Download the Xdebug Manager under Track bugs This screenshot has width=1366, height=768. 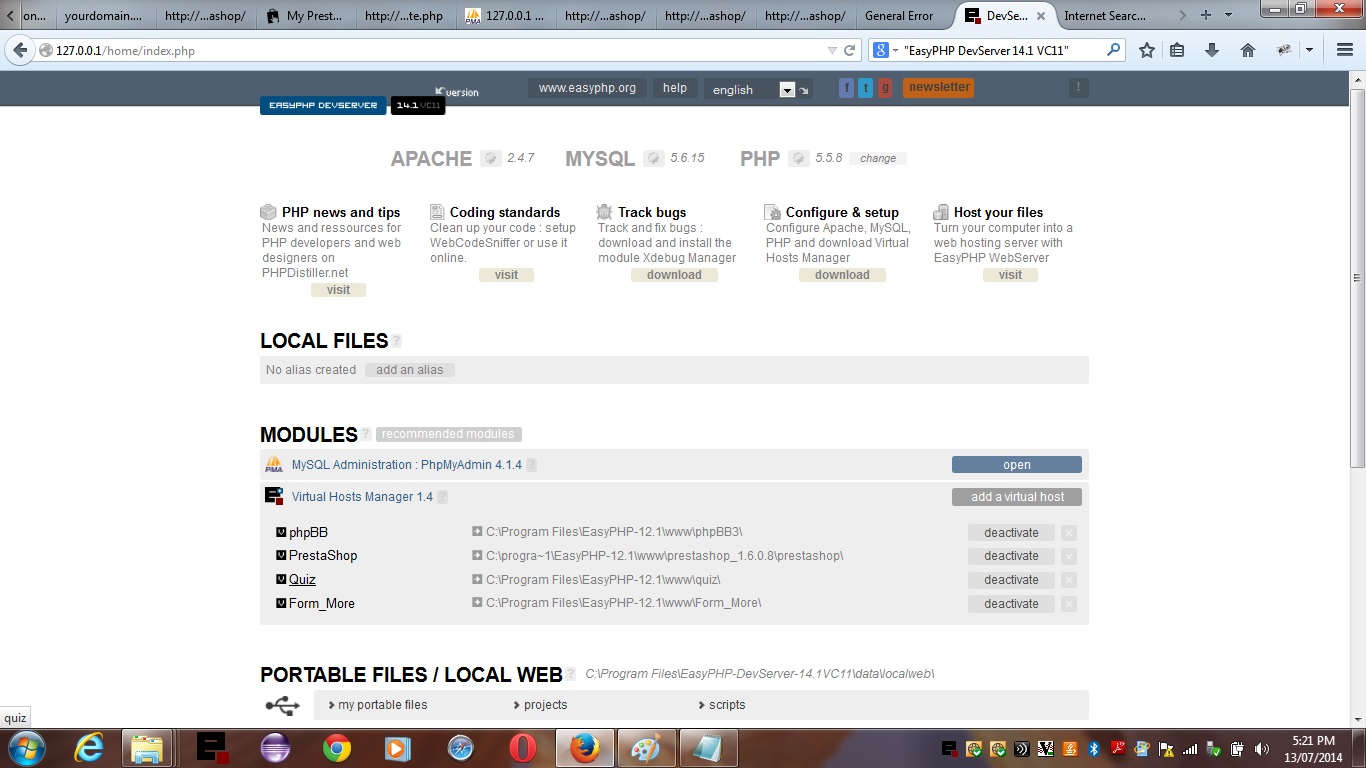click(x=674, y=275)
